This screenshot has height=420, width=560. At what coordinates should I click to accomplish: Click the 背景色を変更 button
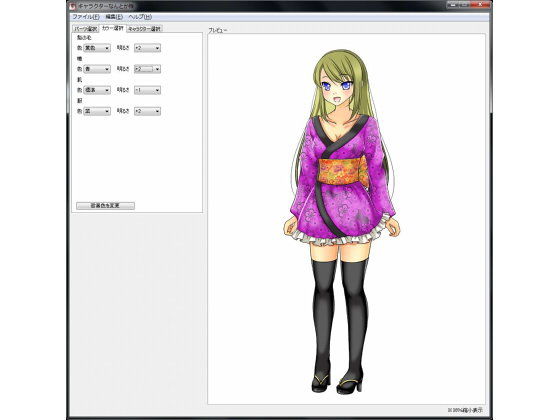[x=105, y=206]
